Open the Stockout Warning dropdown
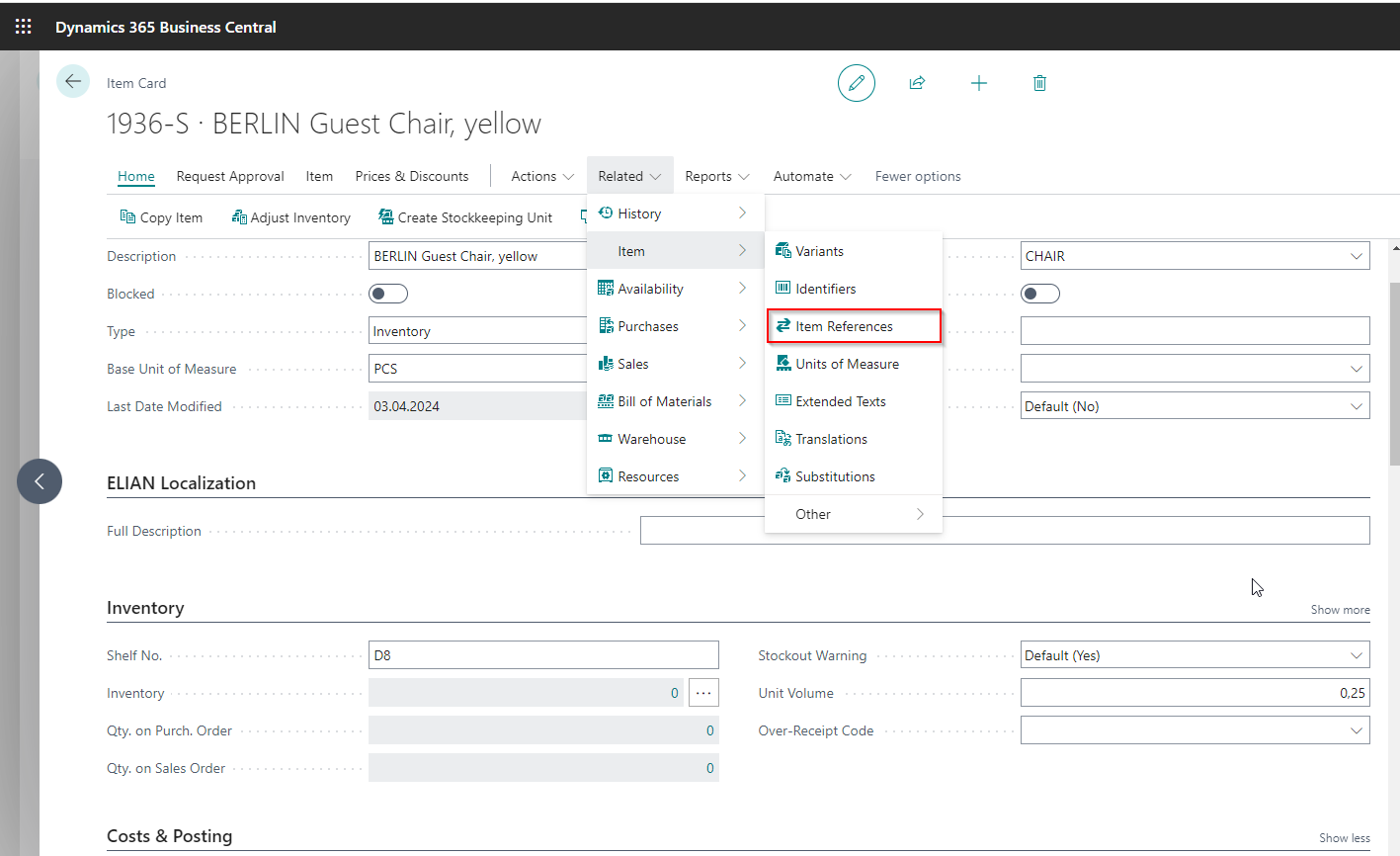The image size is (1400, 856). [1357, 655]
